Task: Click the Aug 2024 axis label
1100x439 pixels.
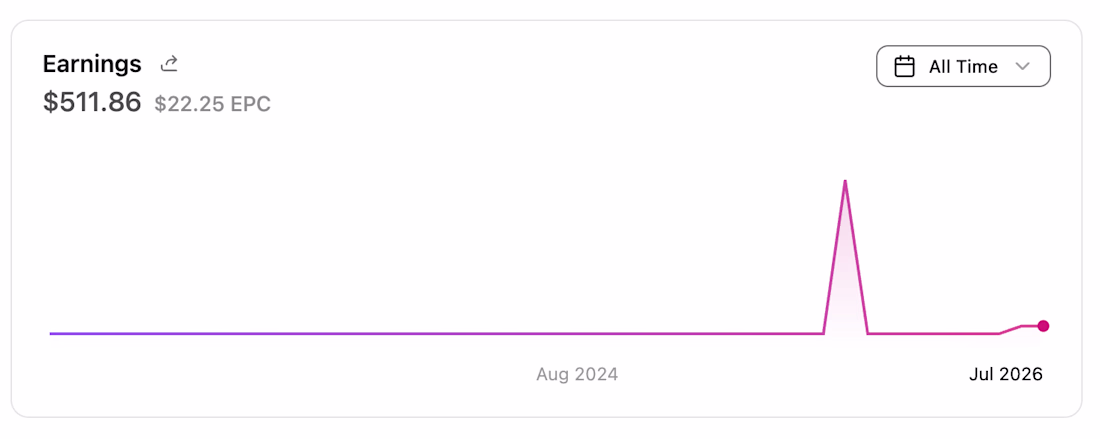Action: (577, 374)
